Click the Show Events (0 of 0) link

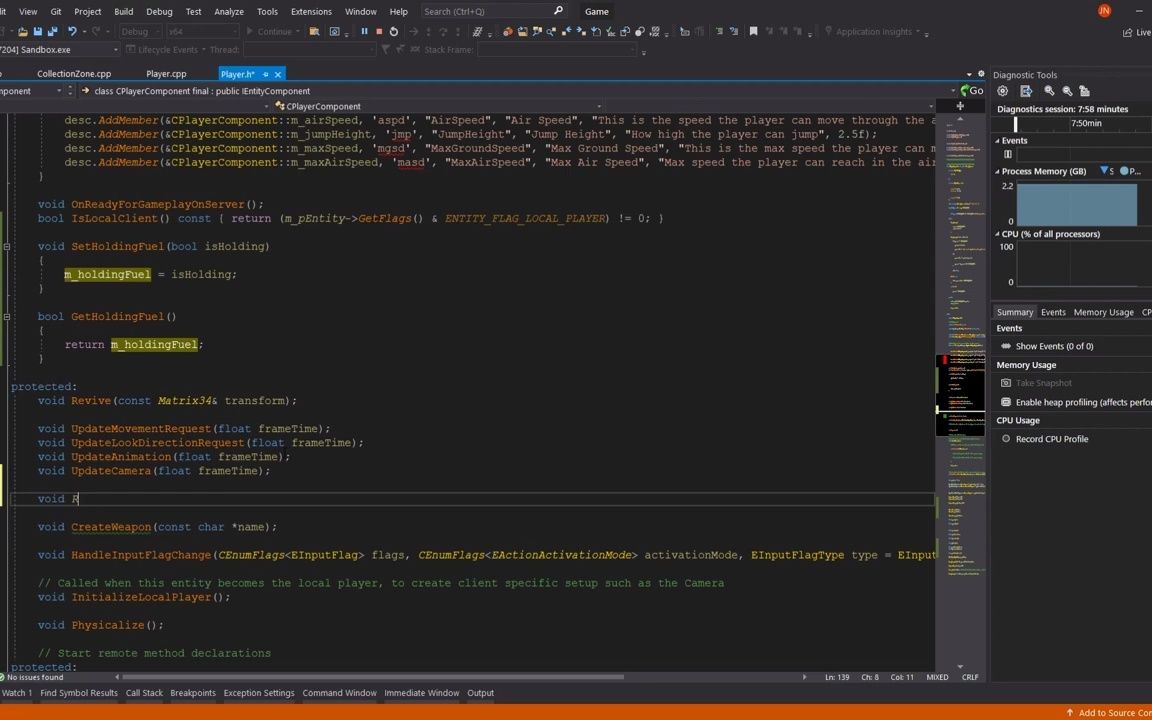[1054, 345]
